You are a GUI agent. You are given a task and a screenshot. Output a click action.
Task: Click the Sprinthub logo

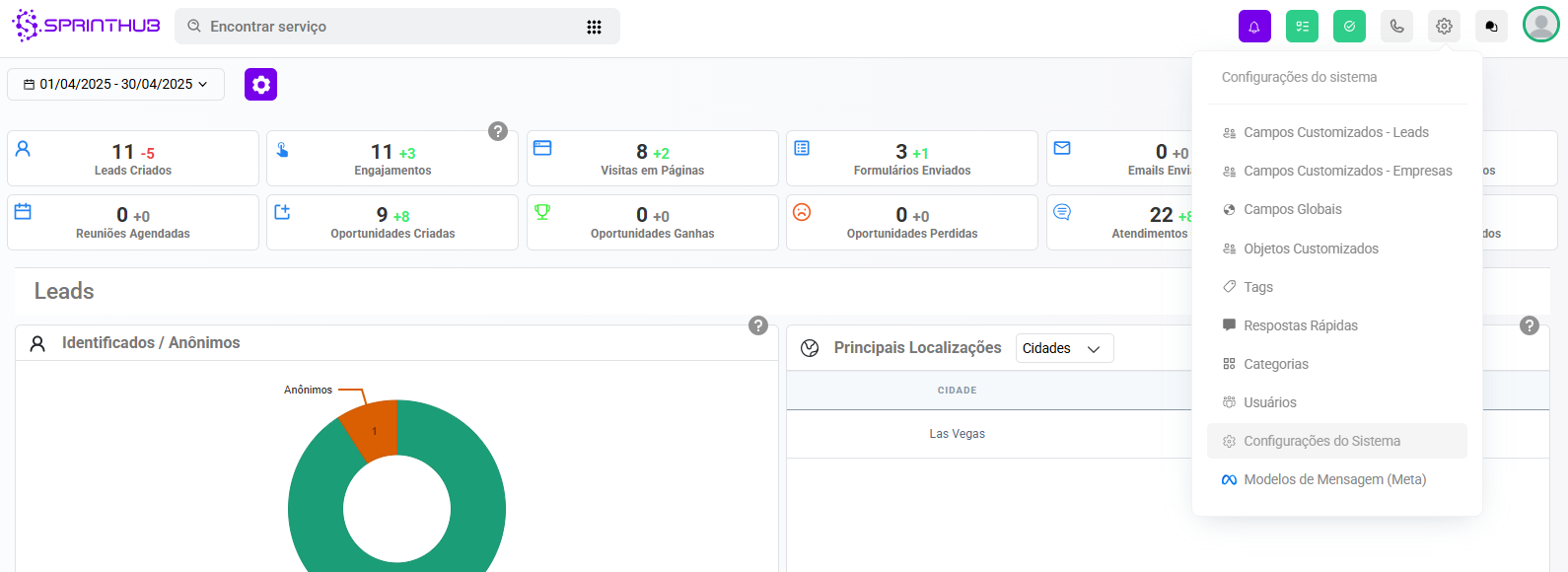86,26
